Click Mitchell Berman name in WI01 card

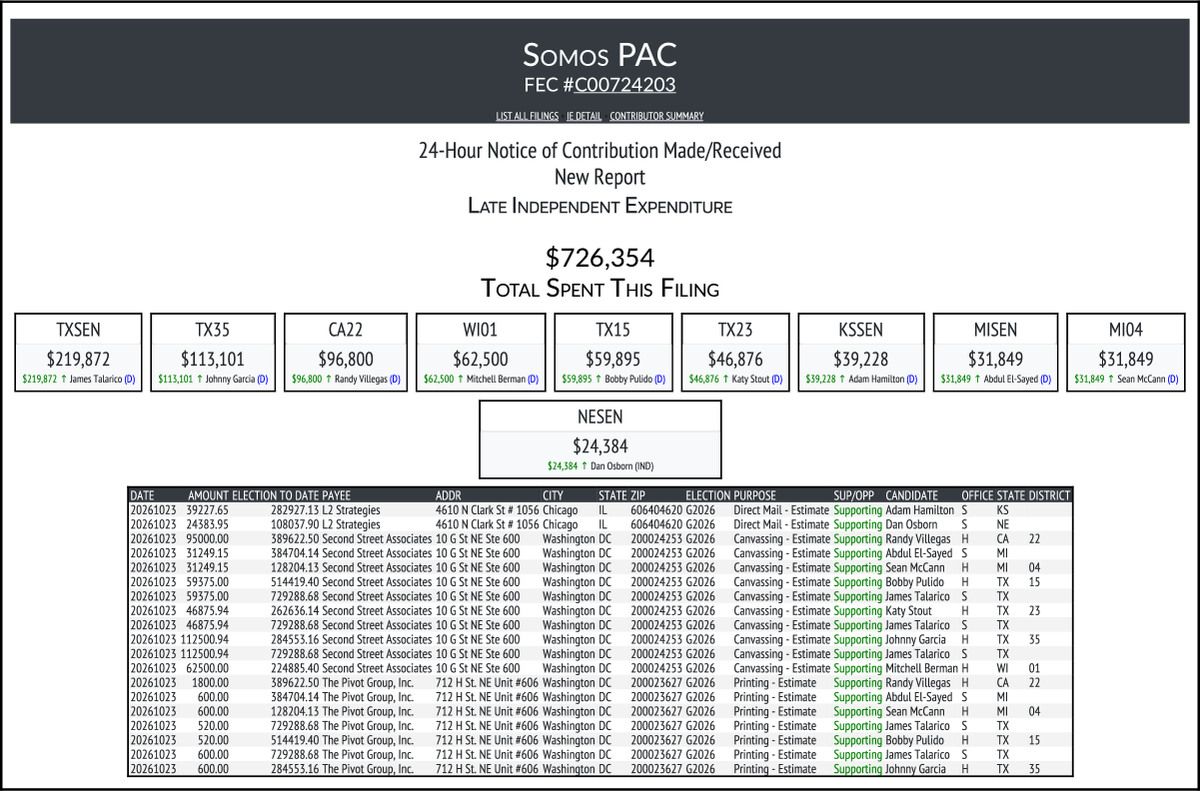click(496, 380)
